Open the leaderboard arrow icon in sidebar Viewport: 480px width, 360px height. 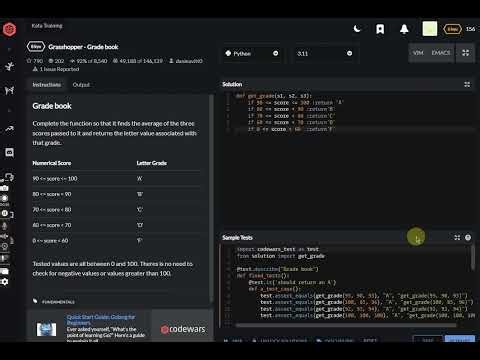pos(9,129)
